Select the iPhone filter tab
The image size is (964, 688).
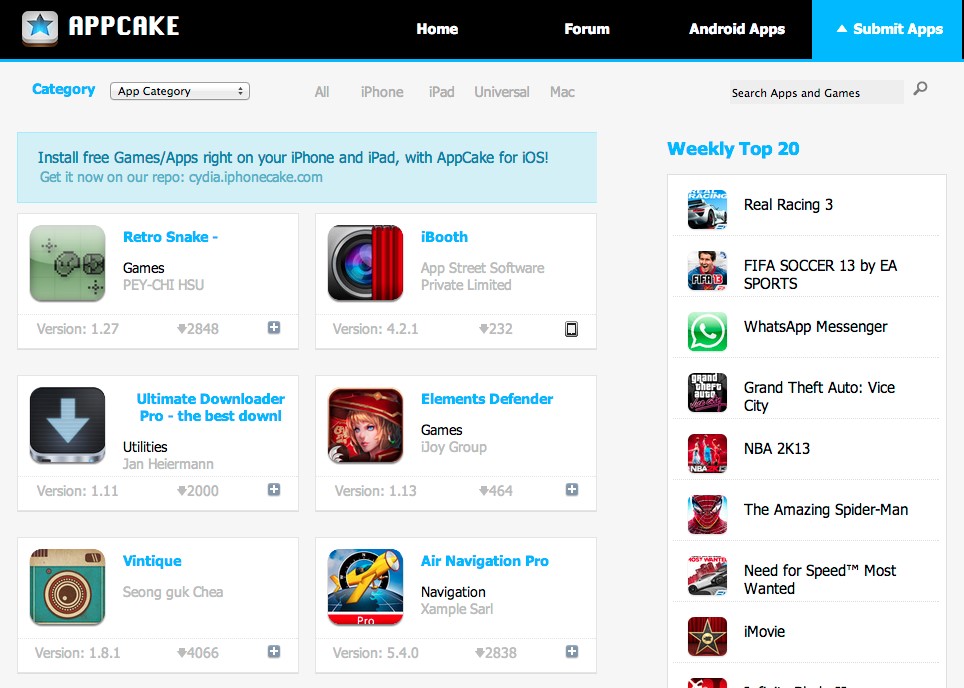click(382, 92)
